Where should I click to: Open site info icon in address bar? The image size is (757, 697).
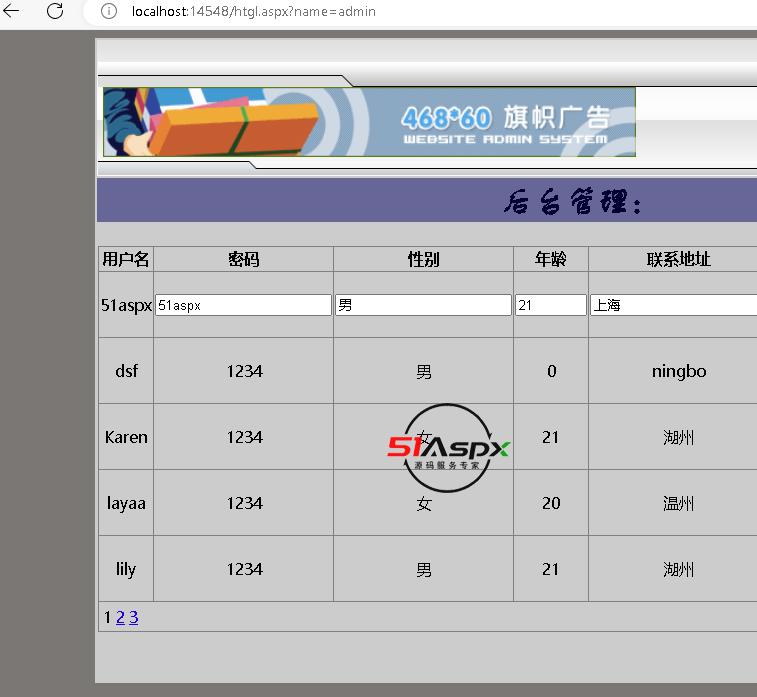coord(109,11)
